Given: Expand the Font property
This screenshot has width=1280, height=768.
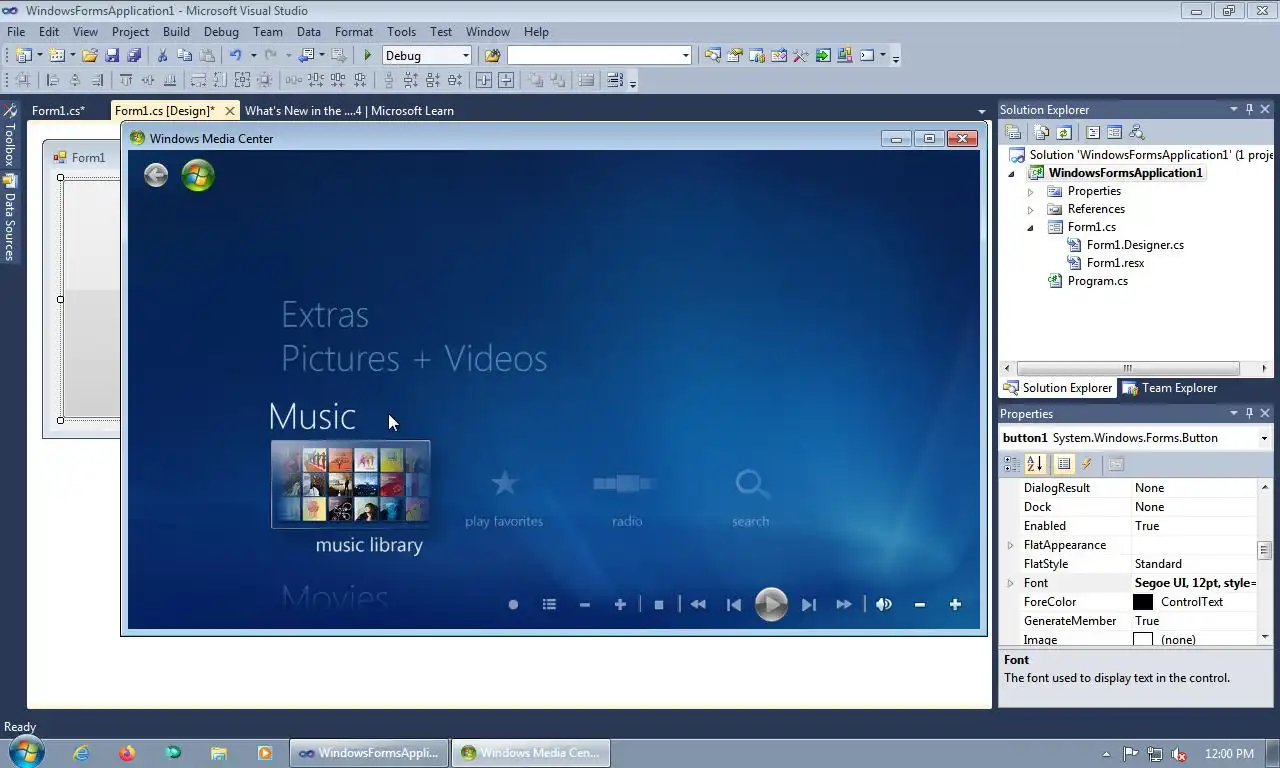Looking at the screenshot, I should [x=1010, y=583].
